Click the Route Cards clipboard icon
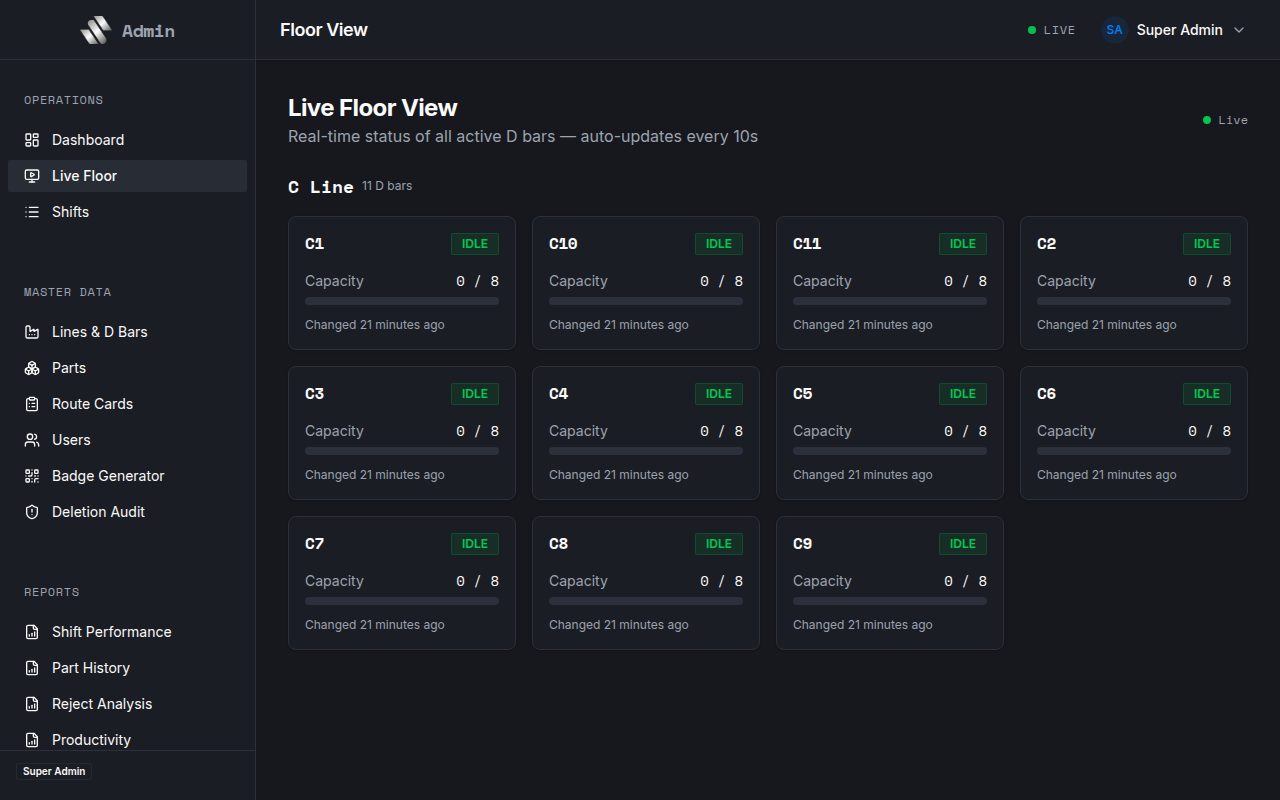Viewport: 1280px width, 800px height. pyautogui.click(x=32, y=404)
